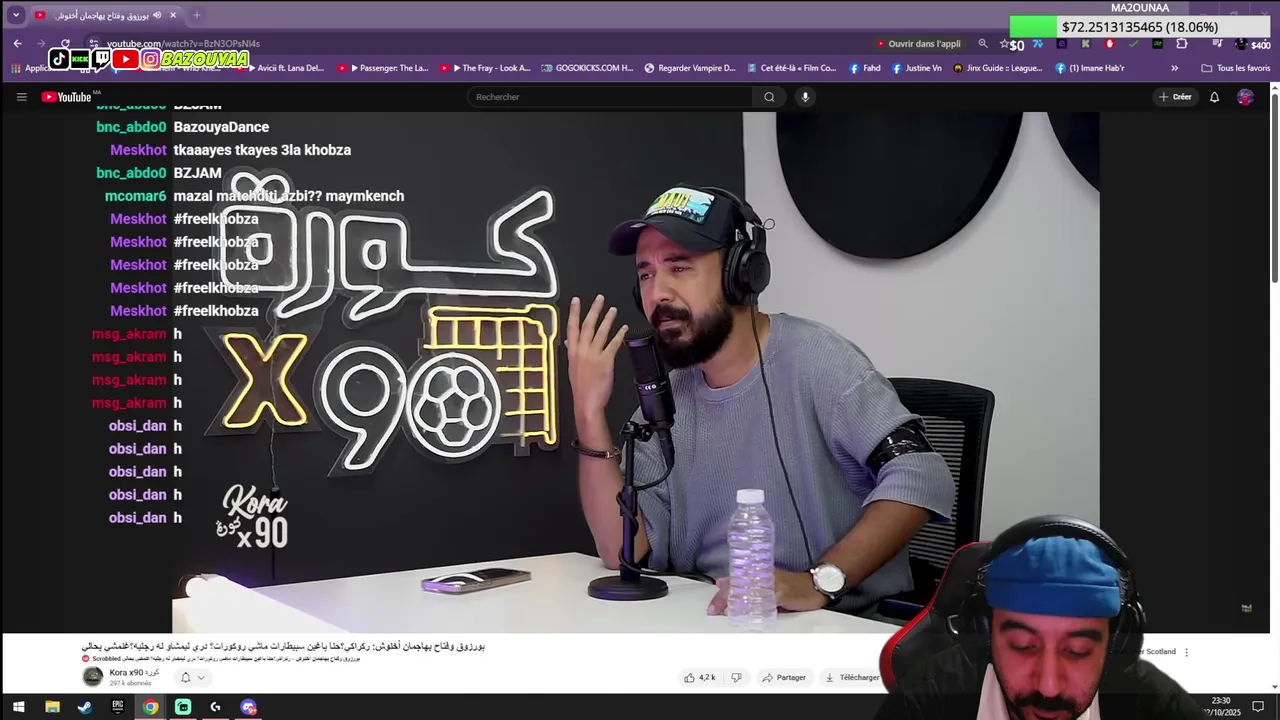The image size is (1280, 720).
Task: Share the video via Partager
Action: (784, 677)
